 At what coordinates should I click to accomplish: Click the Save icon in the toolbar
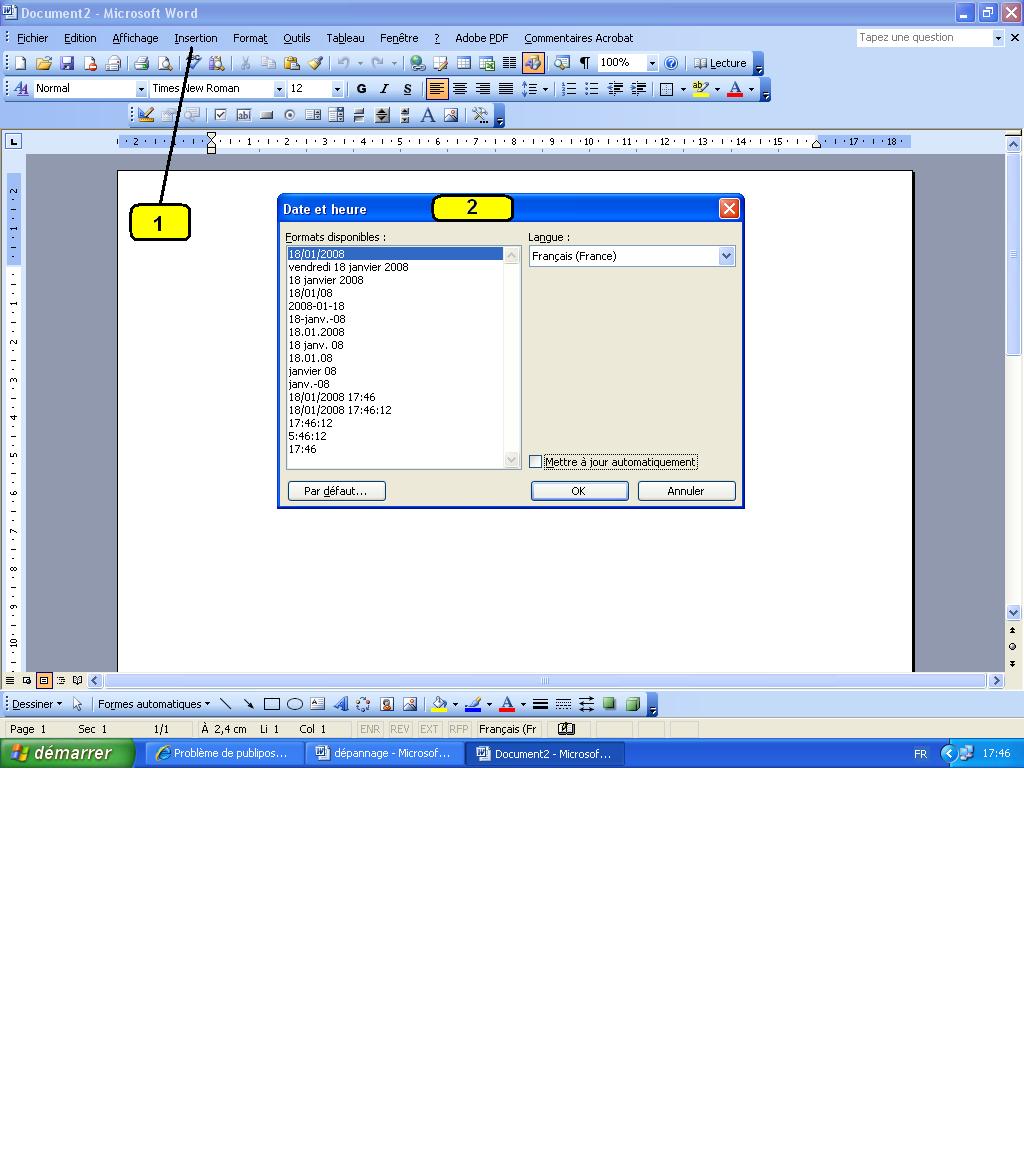(67, 63)
